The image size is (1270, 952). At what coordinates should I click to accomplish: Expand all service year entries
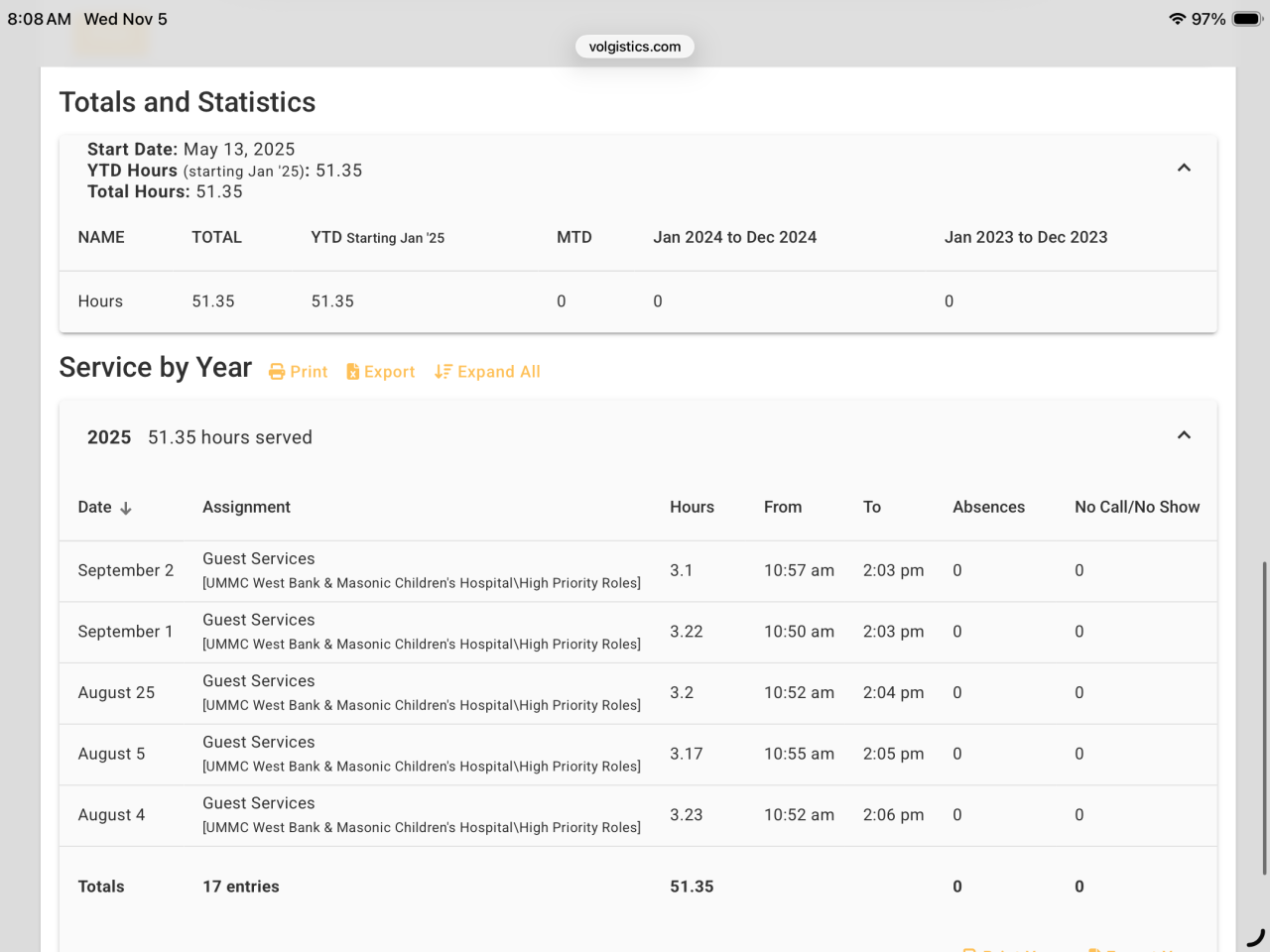pos(498,372)
